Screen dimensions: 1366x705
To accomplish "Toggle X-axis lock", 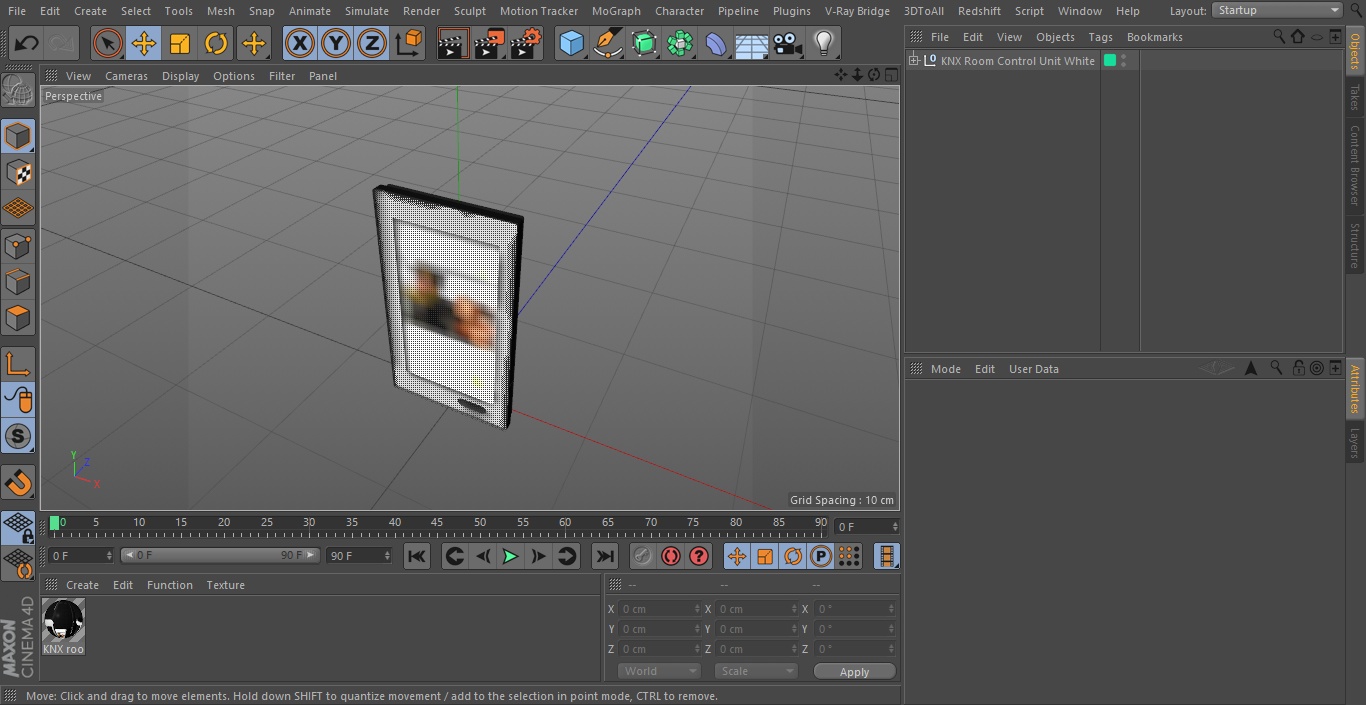I will click(299, 43).
